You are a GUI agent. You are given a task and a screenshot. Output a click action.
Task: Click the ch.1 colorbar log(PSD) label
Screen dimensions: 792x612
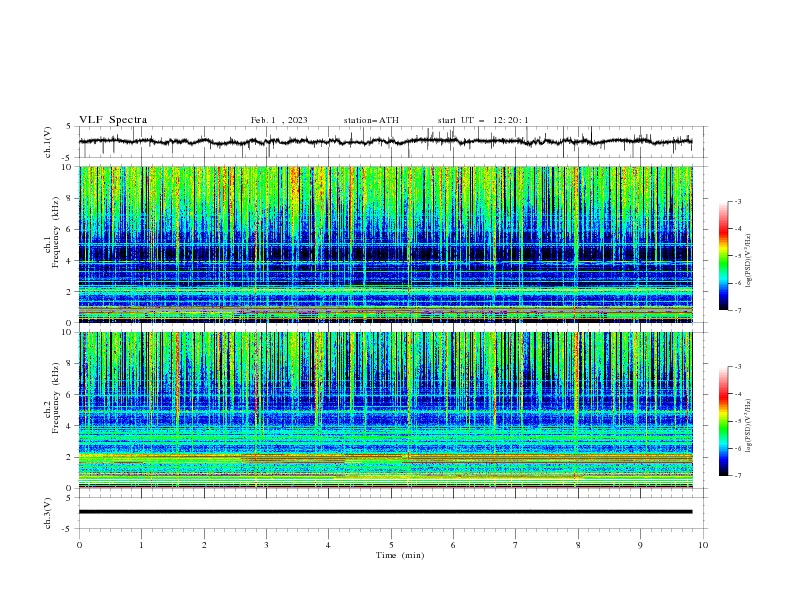(x=749, y=261)
